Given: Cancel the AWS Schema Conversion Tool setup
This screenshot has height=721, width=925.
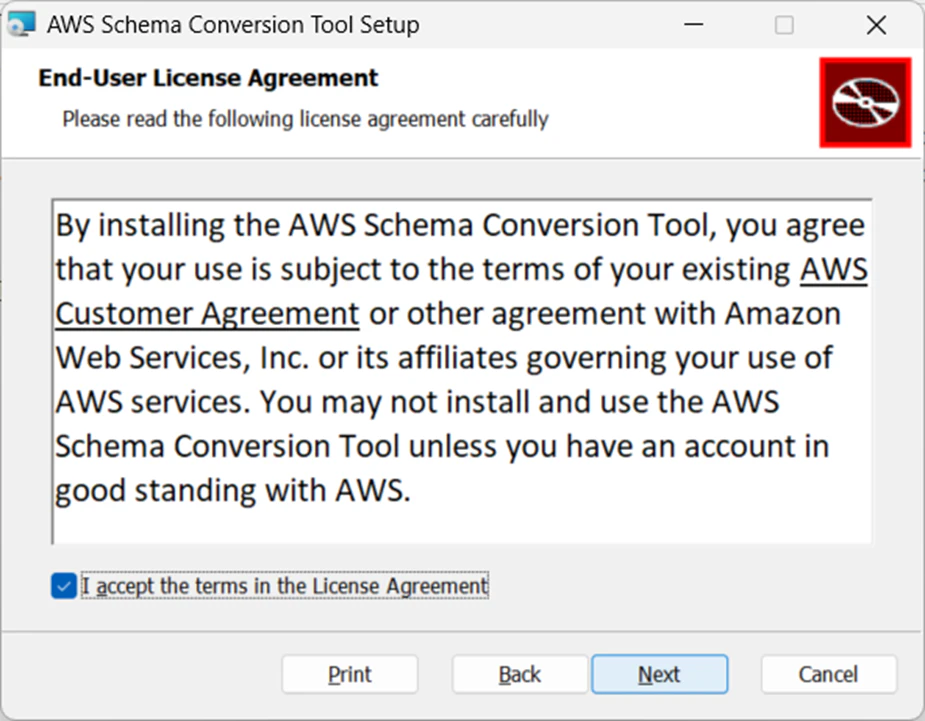Looking at the screenshot, I should [829, 674].
